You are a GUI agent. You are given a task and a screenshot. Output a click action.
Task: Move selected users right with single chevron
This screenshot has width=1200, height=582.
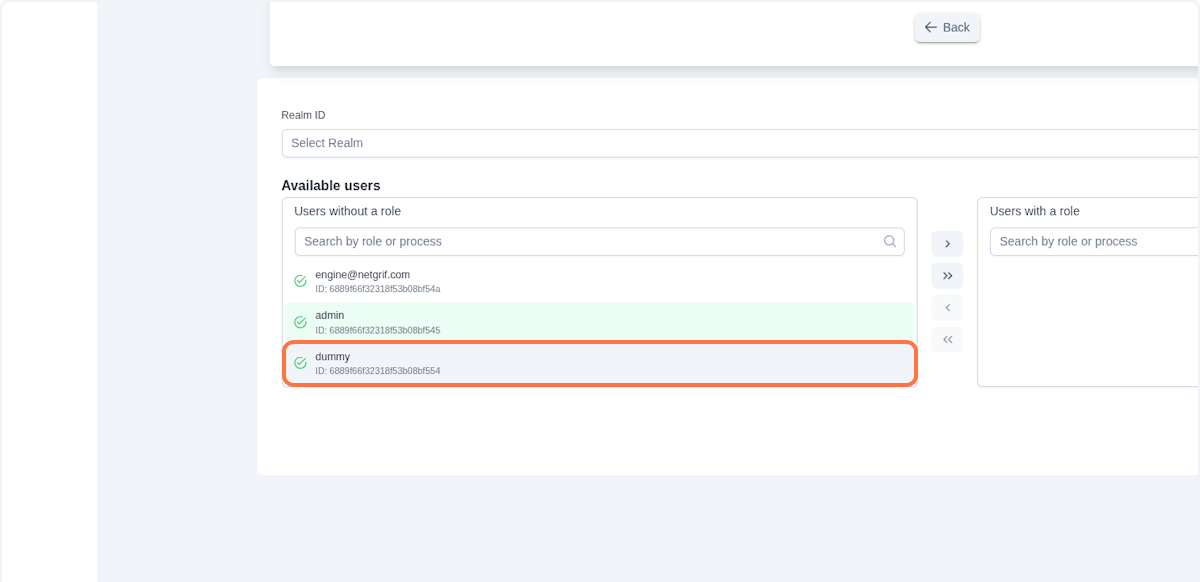[x=947, y=244]
